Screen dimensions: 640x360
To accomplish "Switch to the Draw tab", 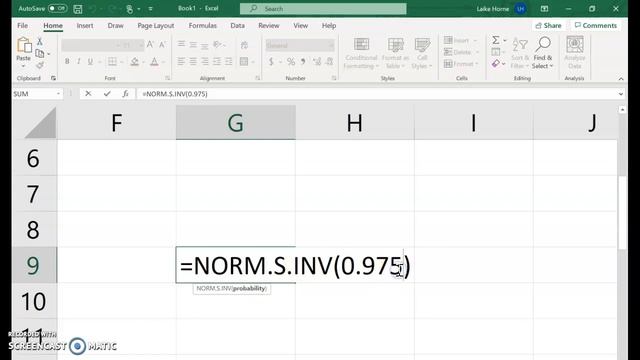I will point(116,26).
